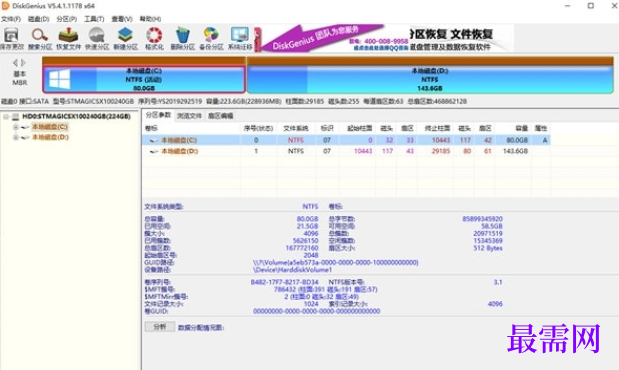Select the 本地磁盘(C:) row in partition table
Image resolution: width=619 pixels, height=370 pixels.
tap(346, 140)
